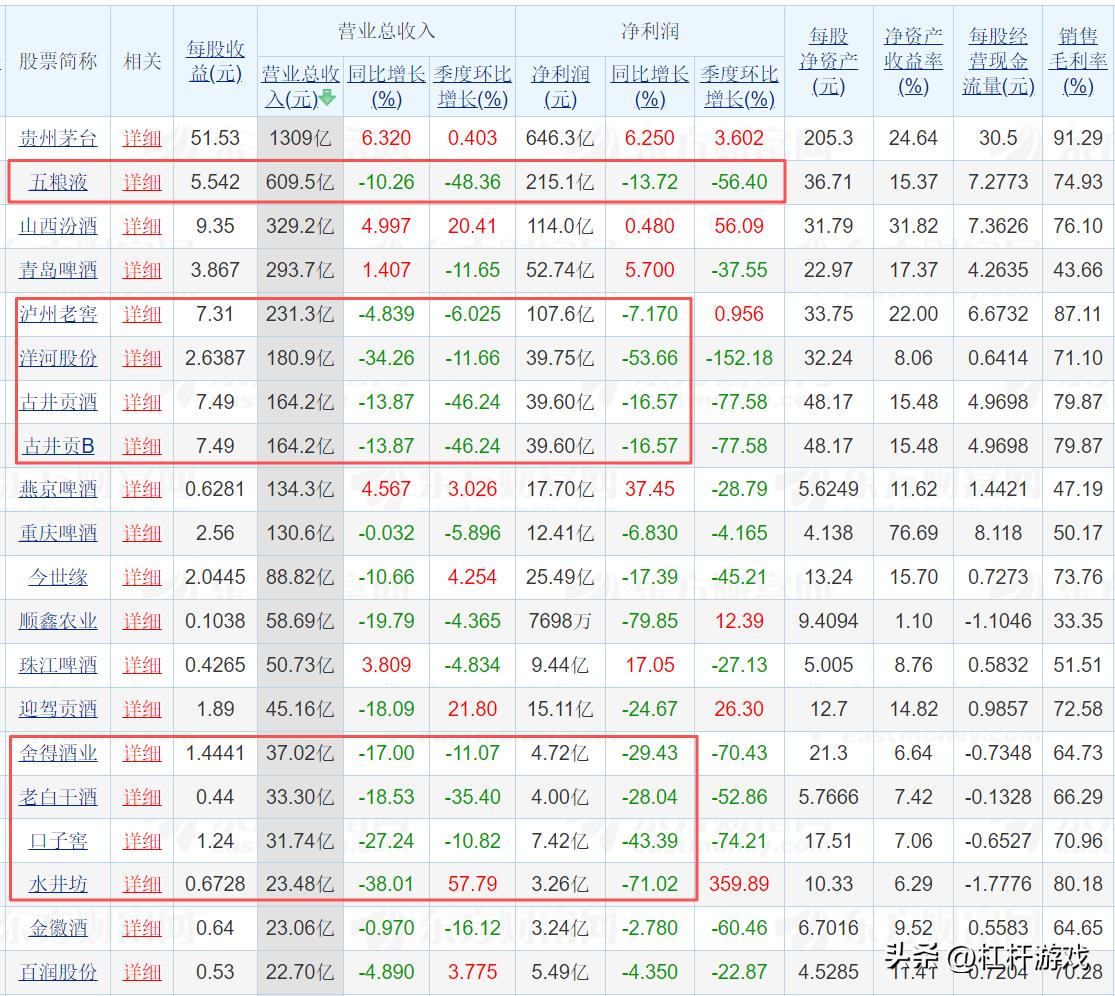Sort by revenue 季度环比增长(%) header
This screenshot has height=996, width=1115.
(473, 86)
